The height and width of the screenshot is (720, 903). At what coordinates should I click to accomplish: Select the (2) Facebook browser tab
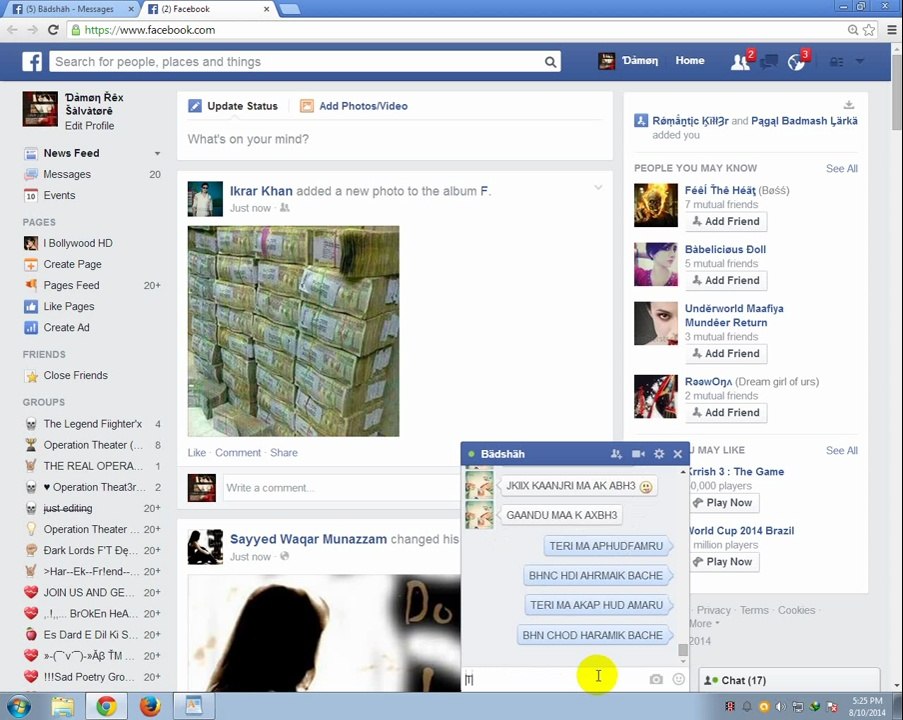[209, 9]
